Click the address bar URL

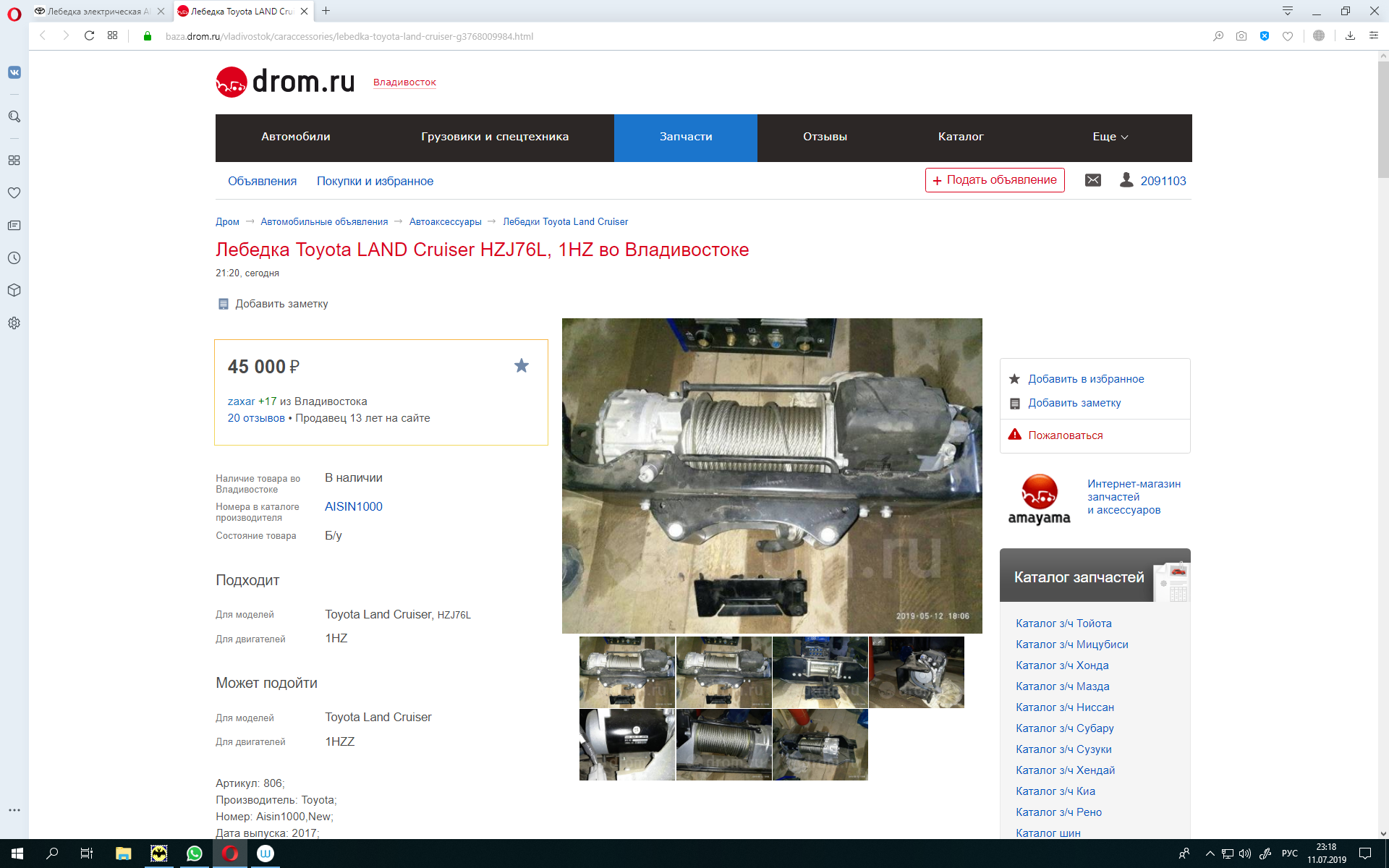click(349, 36)
